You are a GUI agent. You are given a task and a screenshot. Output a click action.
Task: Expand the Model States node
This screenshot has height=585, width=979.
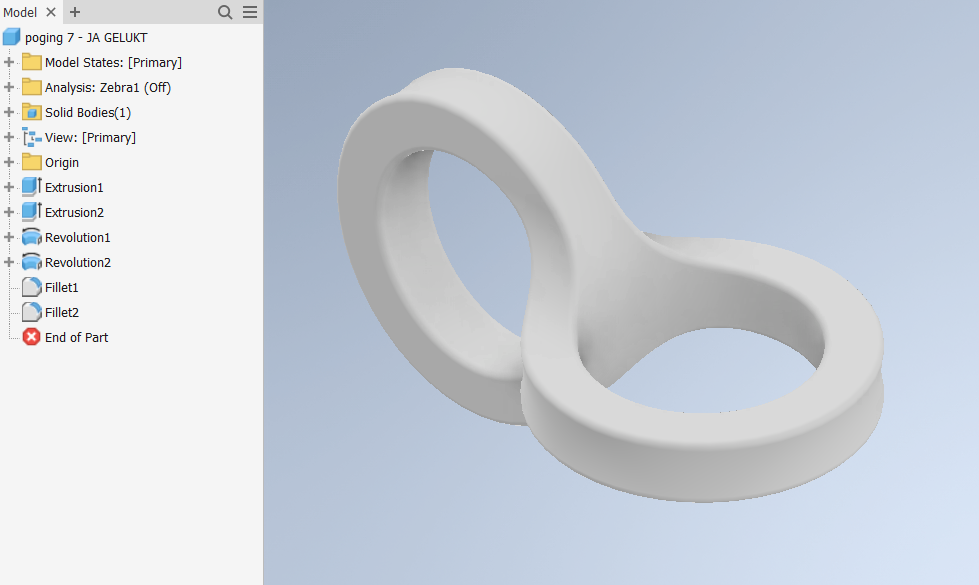9,62
